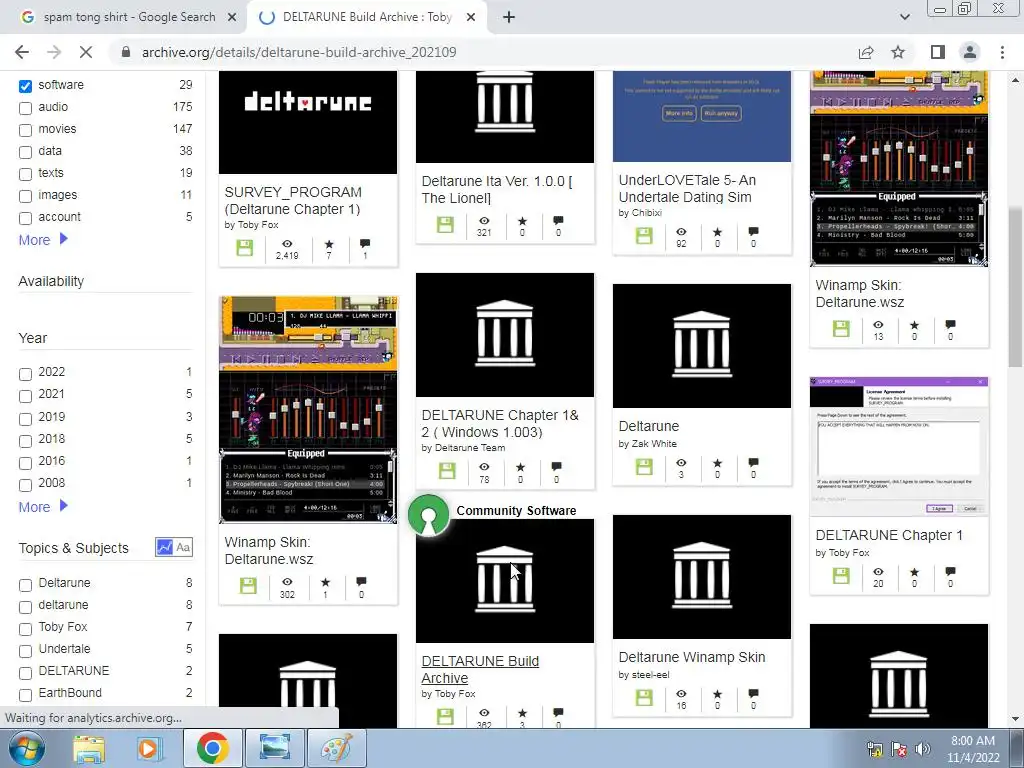Open Deltarune by Zak White item
Image resolution: width=1024 pixels, height=768 pixels.
coord(648,426)
